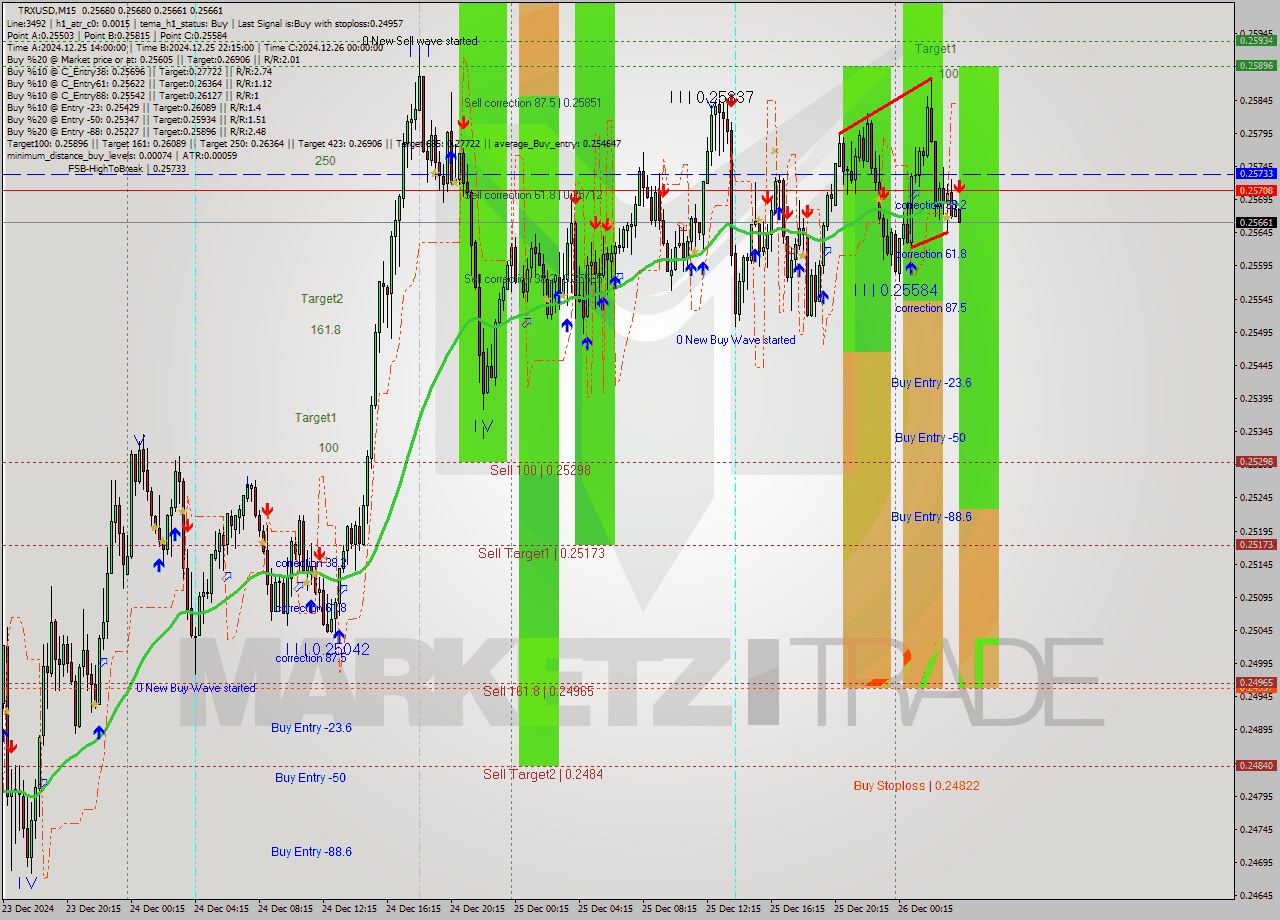This screenshot has height=920, width=1280.
Task: Click 'Buy Entry -23.6' under the 0.25042 wave
Action: pos(311,728)
